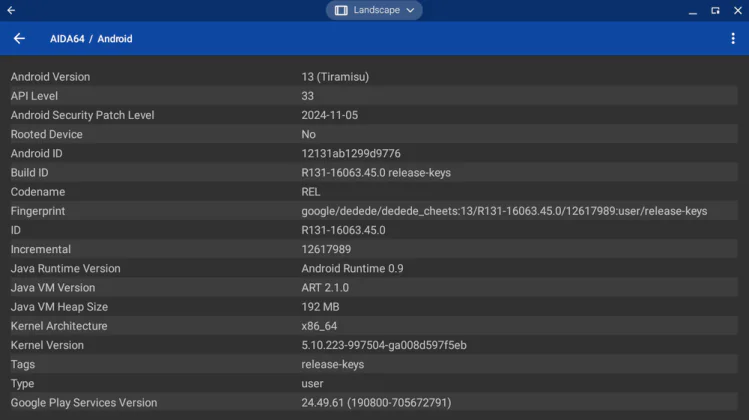The height and width of the screenshot is (420, 749).
Task: Select the Type label
Action: (22, 383)
